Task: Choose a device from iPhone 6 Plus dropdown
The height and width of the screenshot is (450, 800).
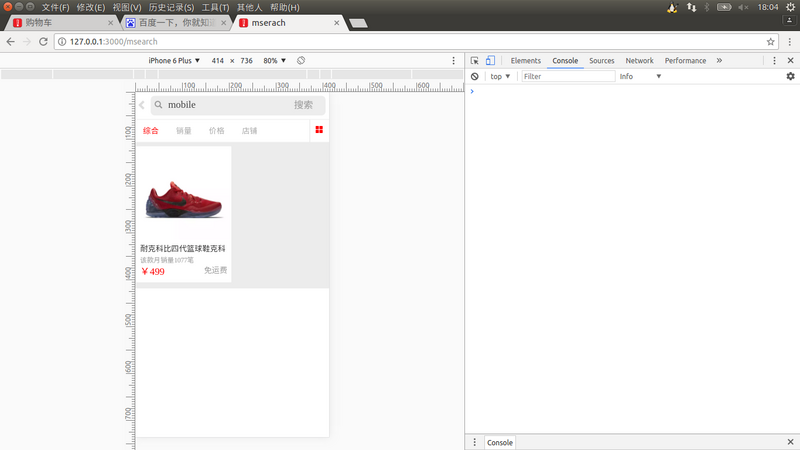Action: (x=174, y=60)
